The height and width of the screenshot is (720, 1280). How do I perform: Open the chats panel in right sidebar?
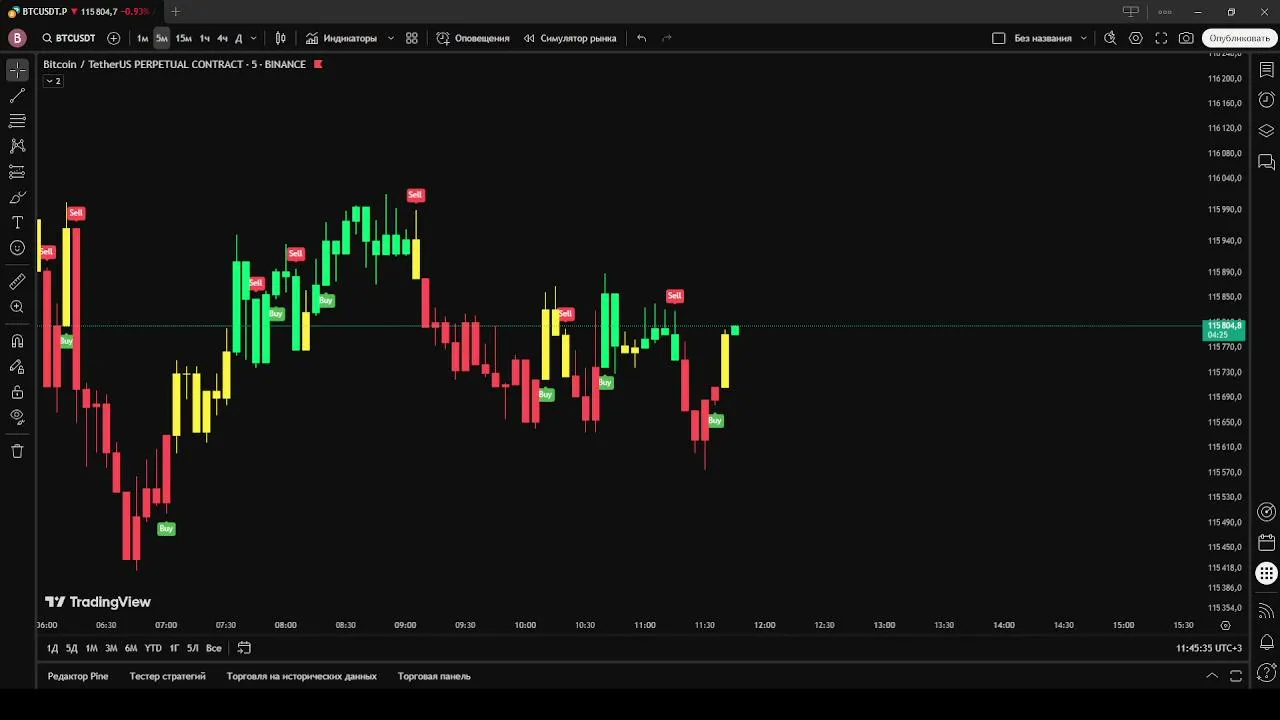1266,162
